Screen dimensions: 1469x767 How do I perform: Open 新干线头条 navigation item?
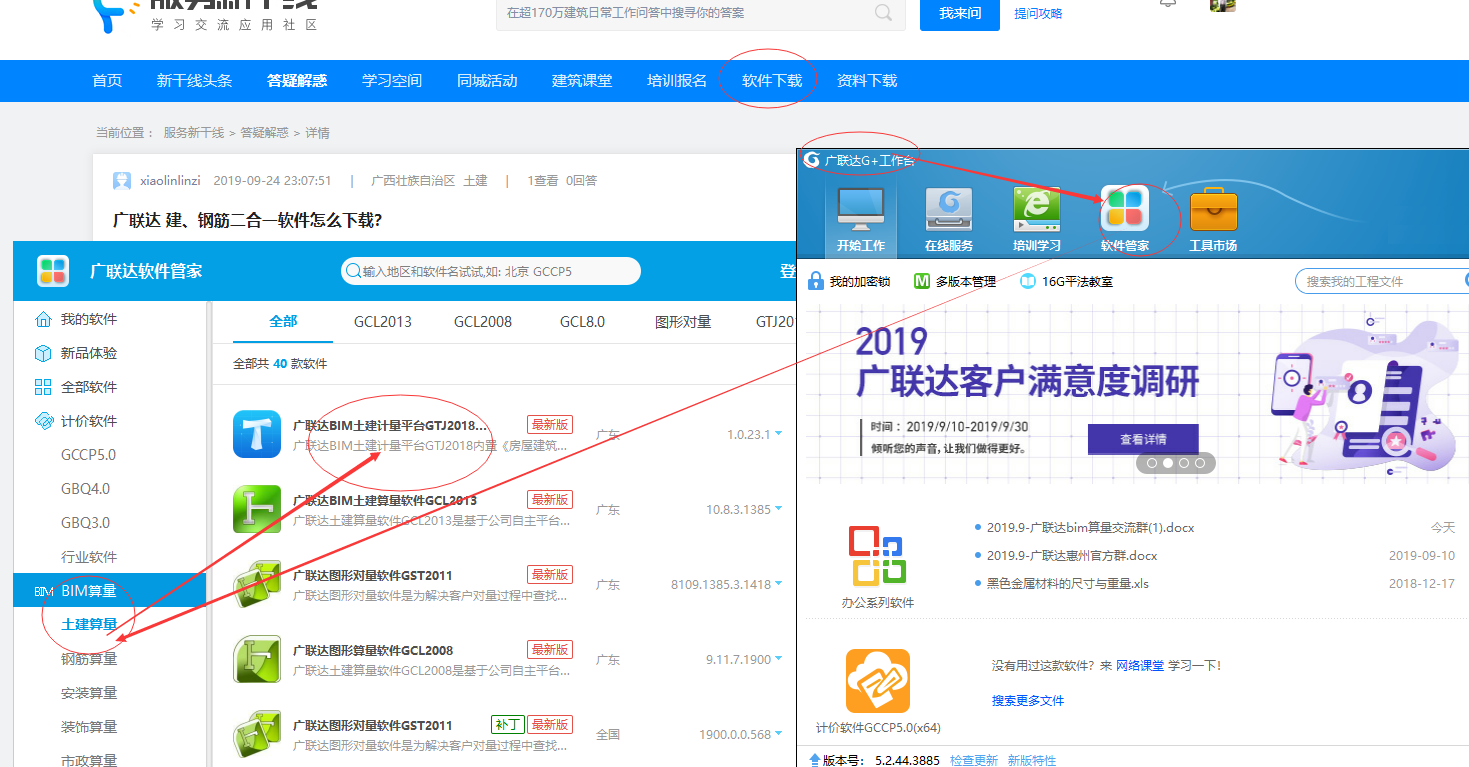[194, 81]
